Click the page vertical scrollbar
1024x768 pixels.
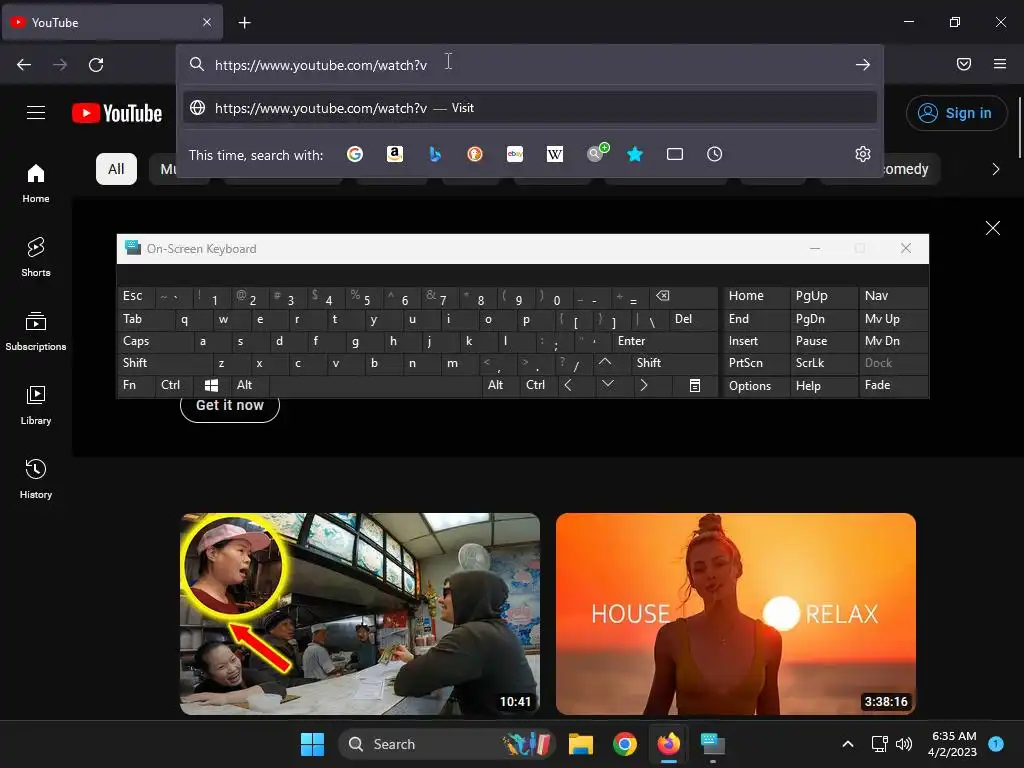click(x=1019, y=127)
